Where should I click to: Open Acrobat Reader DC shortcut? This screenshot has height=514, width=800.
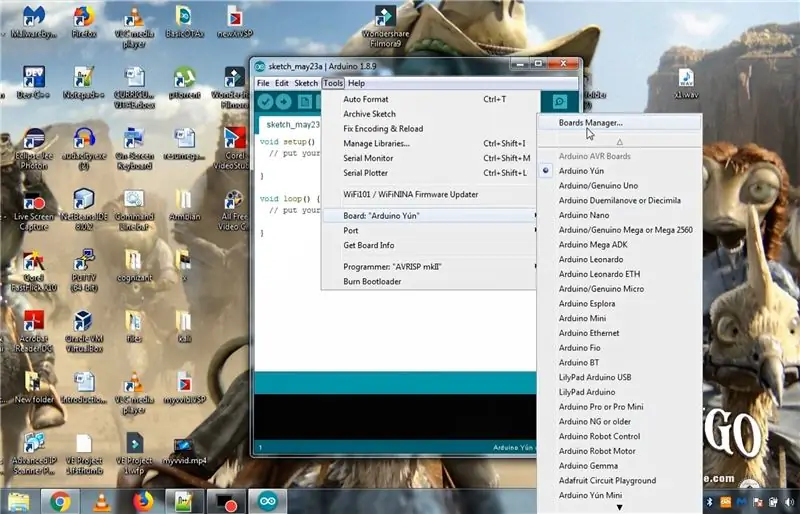point(34,332)
